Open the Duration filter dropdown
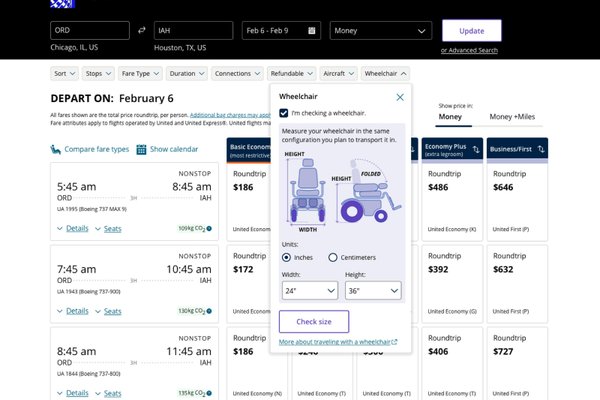The height and width of the screenshot is (400, 600). pos(187,73)
